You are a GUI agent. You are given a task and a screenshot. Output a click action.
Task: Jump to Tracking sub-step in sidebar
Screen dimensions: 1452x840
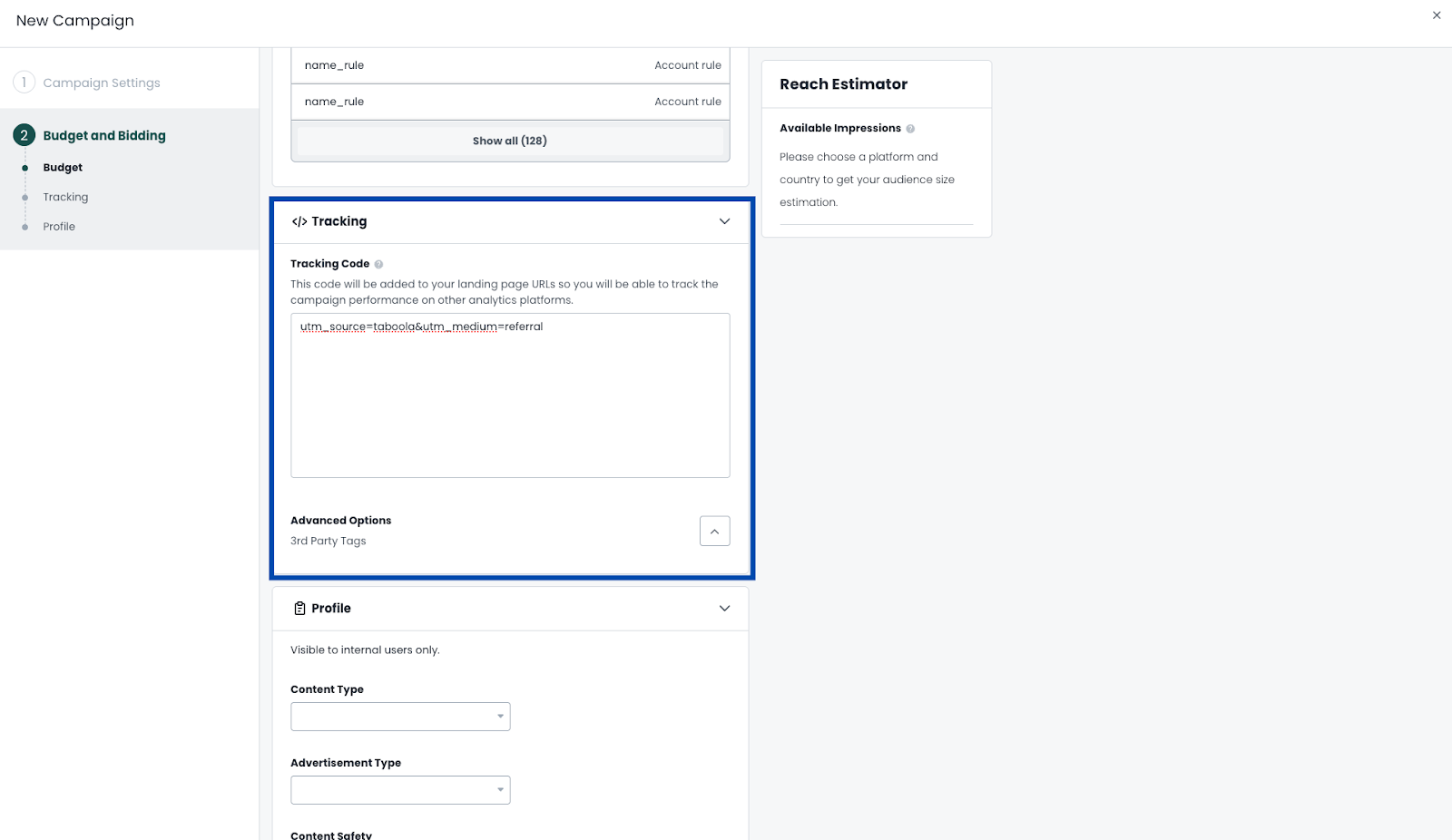pos(65,197)
